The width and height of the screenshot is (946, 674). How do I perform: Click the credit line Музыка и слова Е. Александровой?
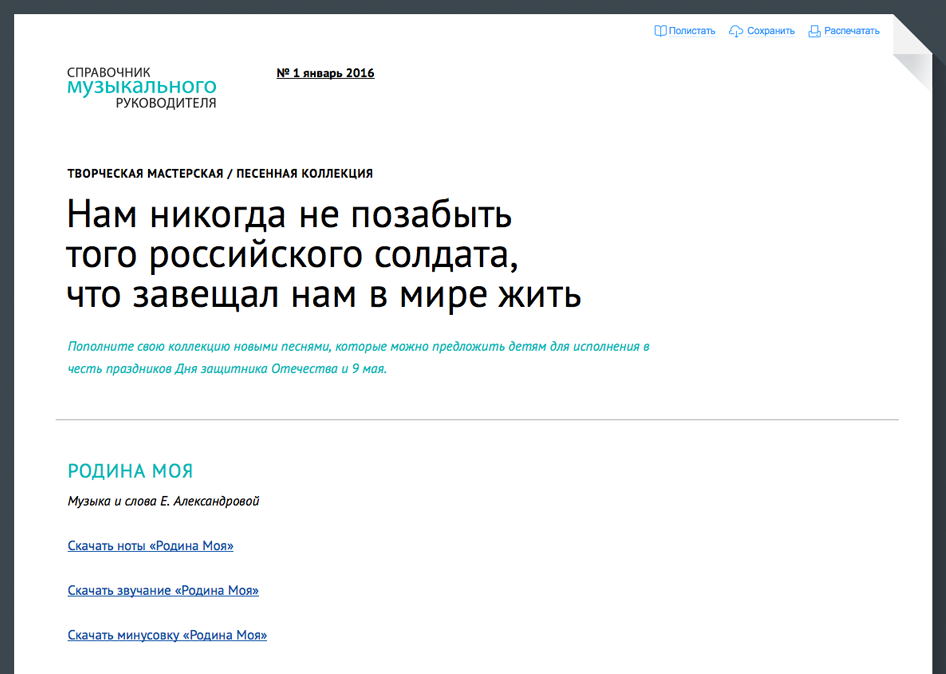click(163, 501)
